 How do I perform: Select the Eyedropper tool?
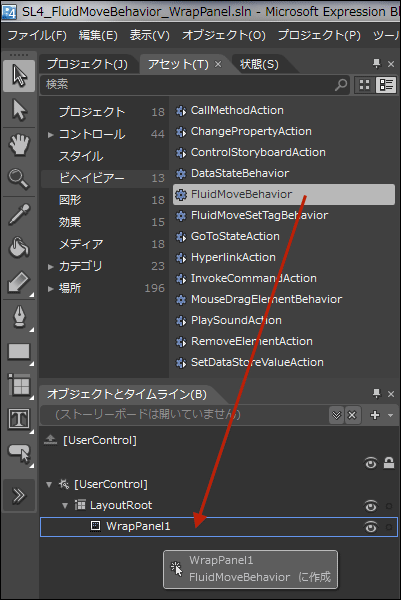tap(19, 214)
